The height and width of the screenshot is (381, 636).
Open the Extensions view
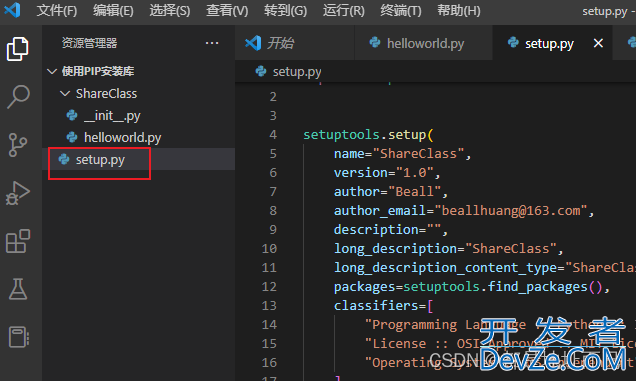(18, 241)
